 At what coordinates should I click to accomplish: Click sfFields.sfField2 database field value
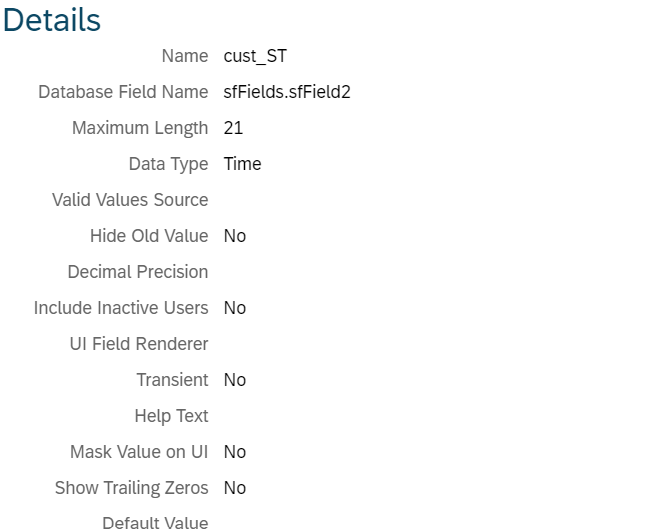(287, 92)
